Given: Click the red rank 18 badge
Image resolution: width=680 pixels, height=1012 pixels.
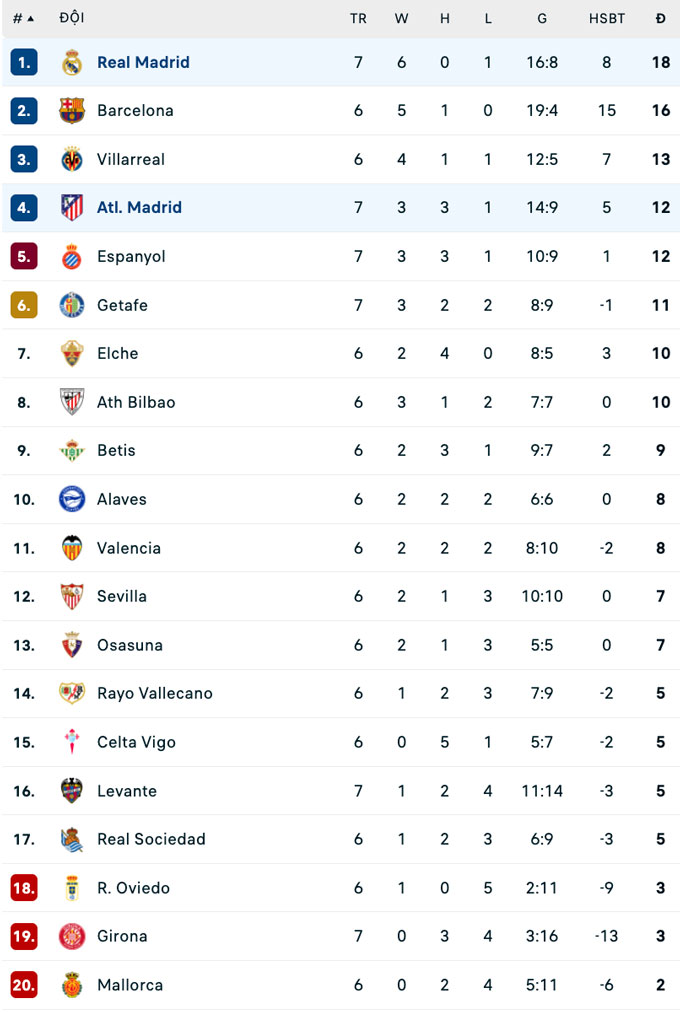Looking at the screenshot, I should pos(24,888).
